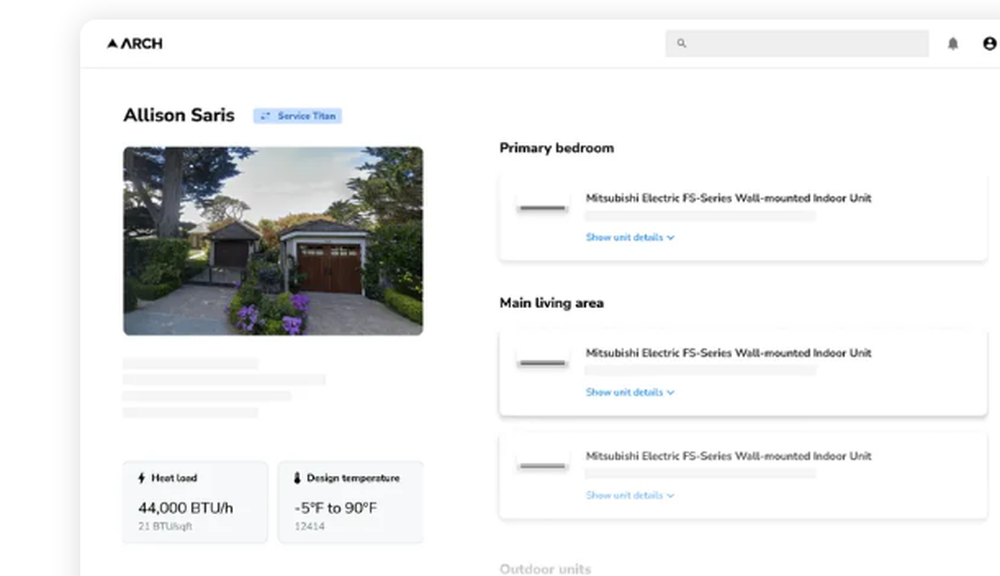Open the user profile account icon
1000x576 pixels.
(x=988, y=43)
